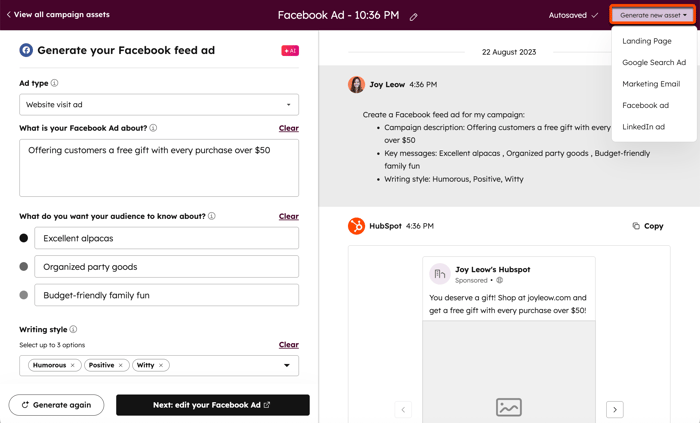Click the pencil icon to rename ad

tap(413, 16)
